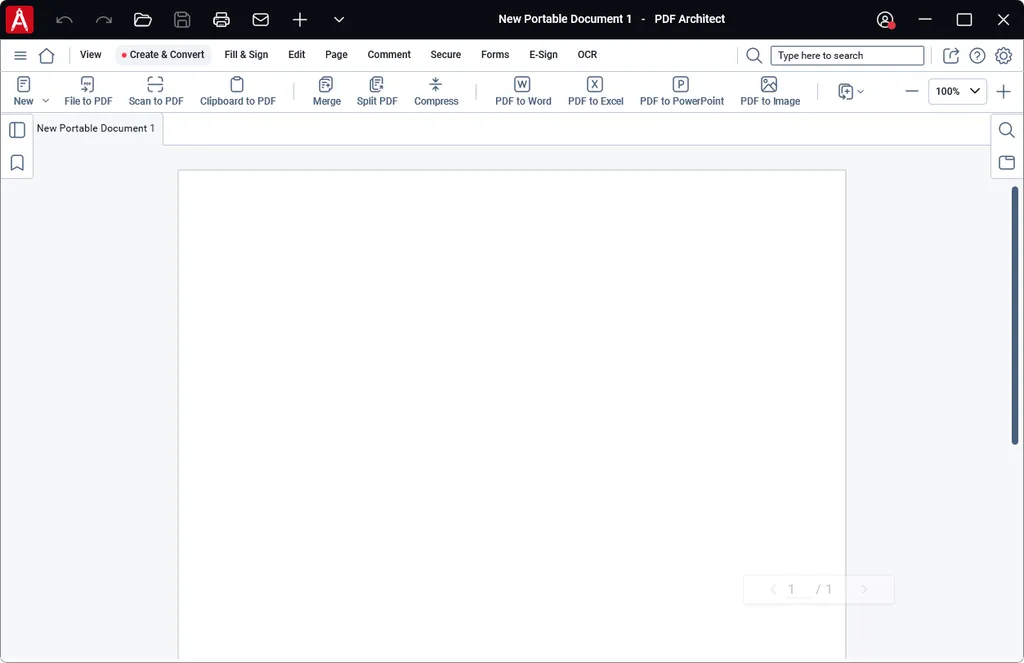Click Split PDF
Screen dimensions: 1024x663
(x=377, y=91)
